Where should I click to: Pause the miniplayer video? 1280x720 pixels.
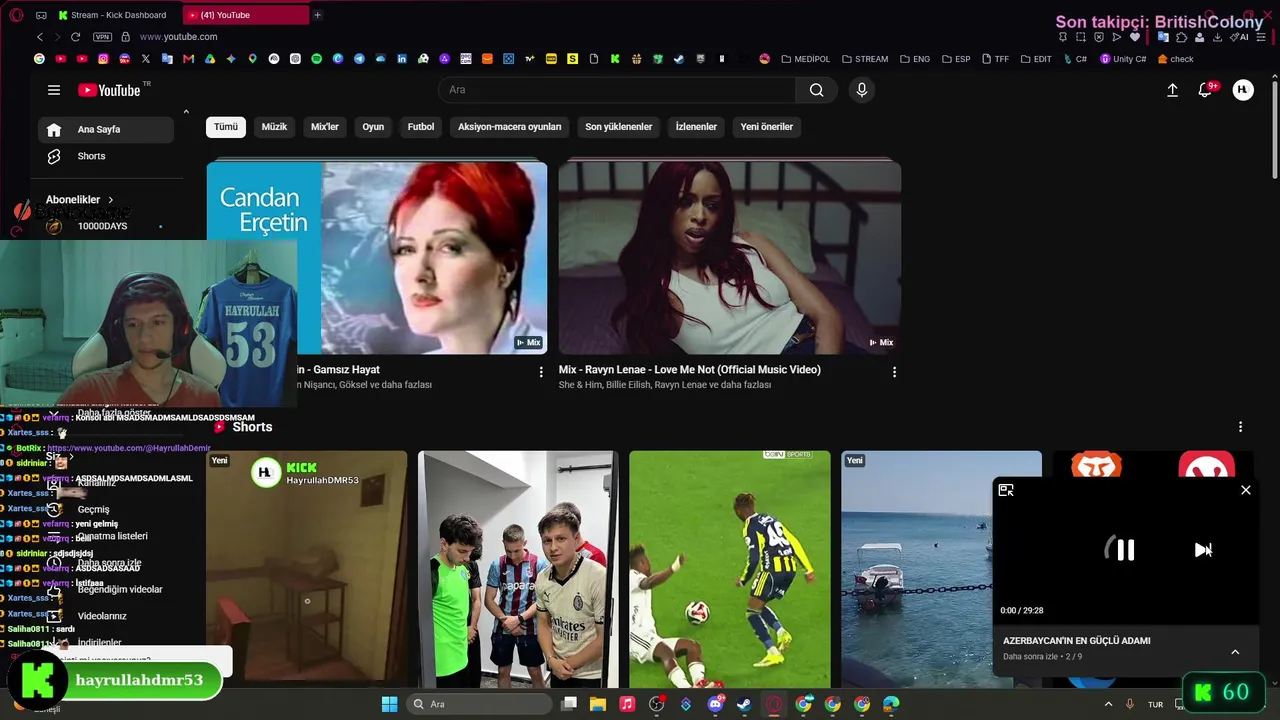click(x=1126, y=550)
